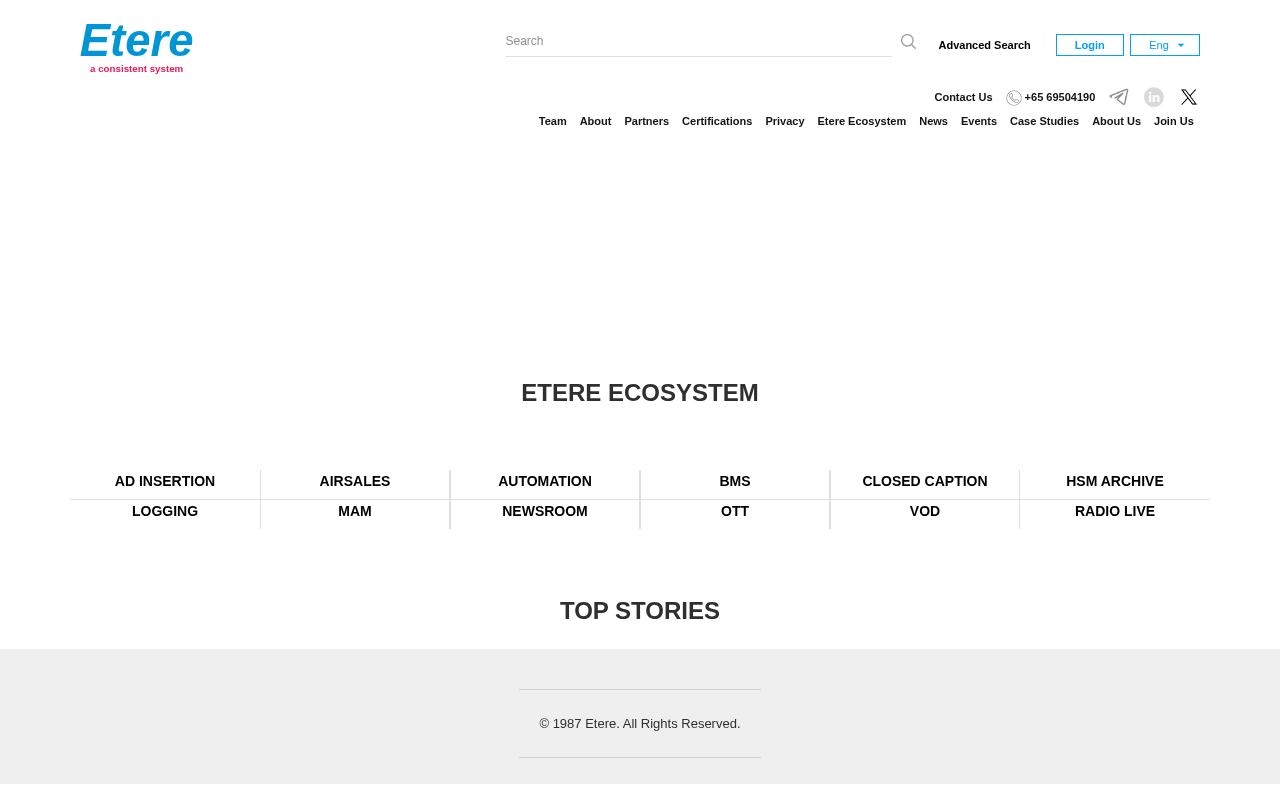This screenshot has width=1280, height=800.
Task: Select BMS in the ecosystem grid
Action: [x=735, y=481]
